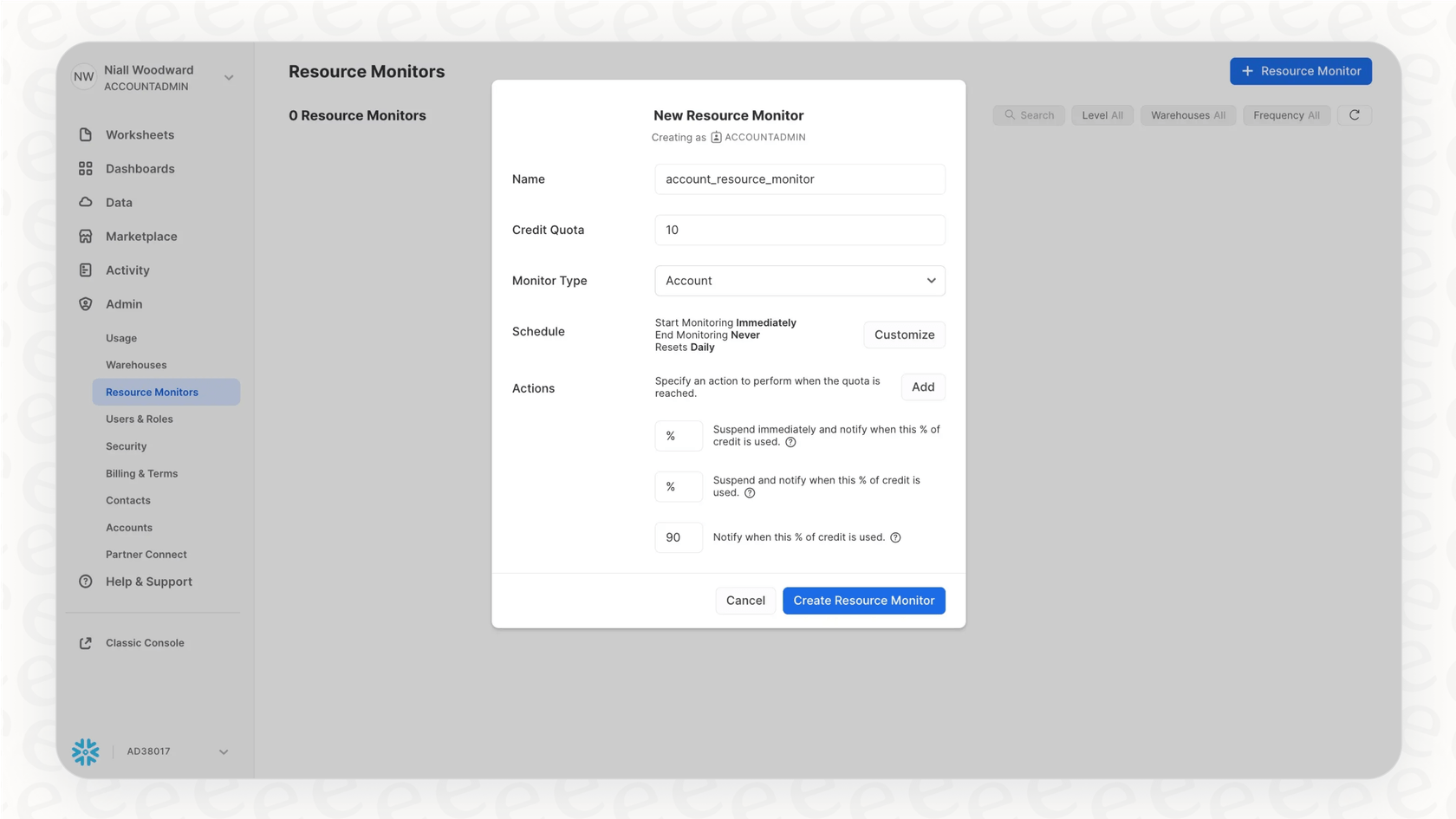Click the Data cloud icon
This screenshot has height=819, width=1456.
tap(85, 202)
